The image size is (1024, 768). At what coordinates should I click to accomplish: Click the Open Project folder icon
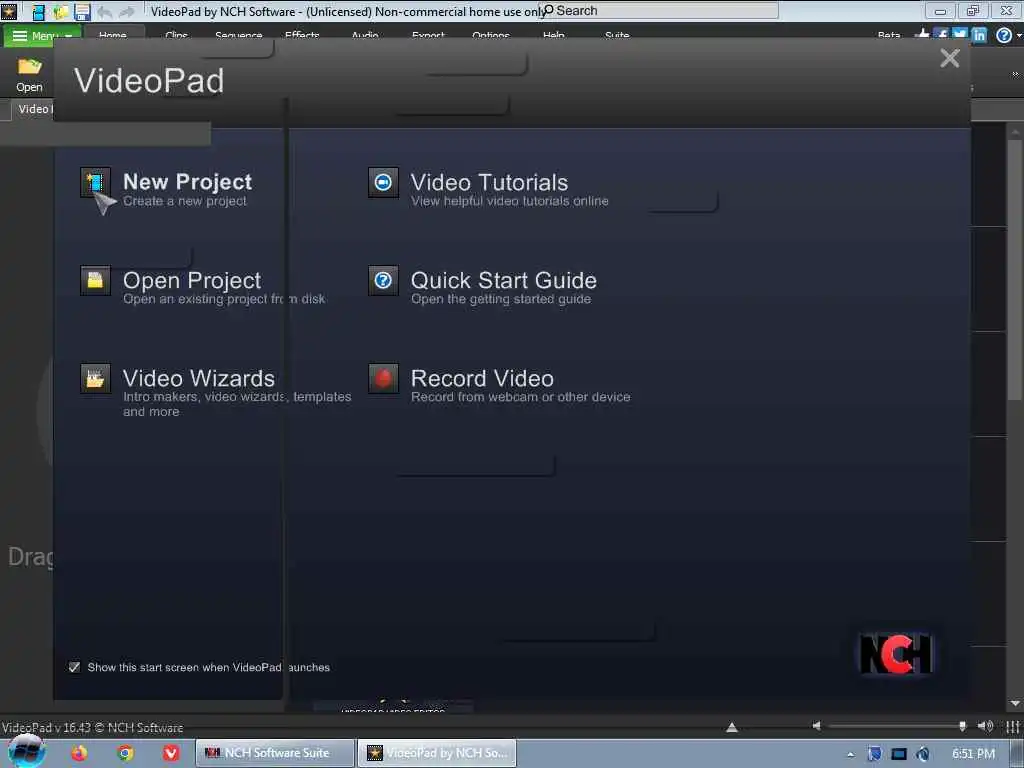tap(95, 280)
